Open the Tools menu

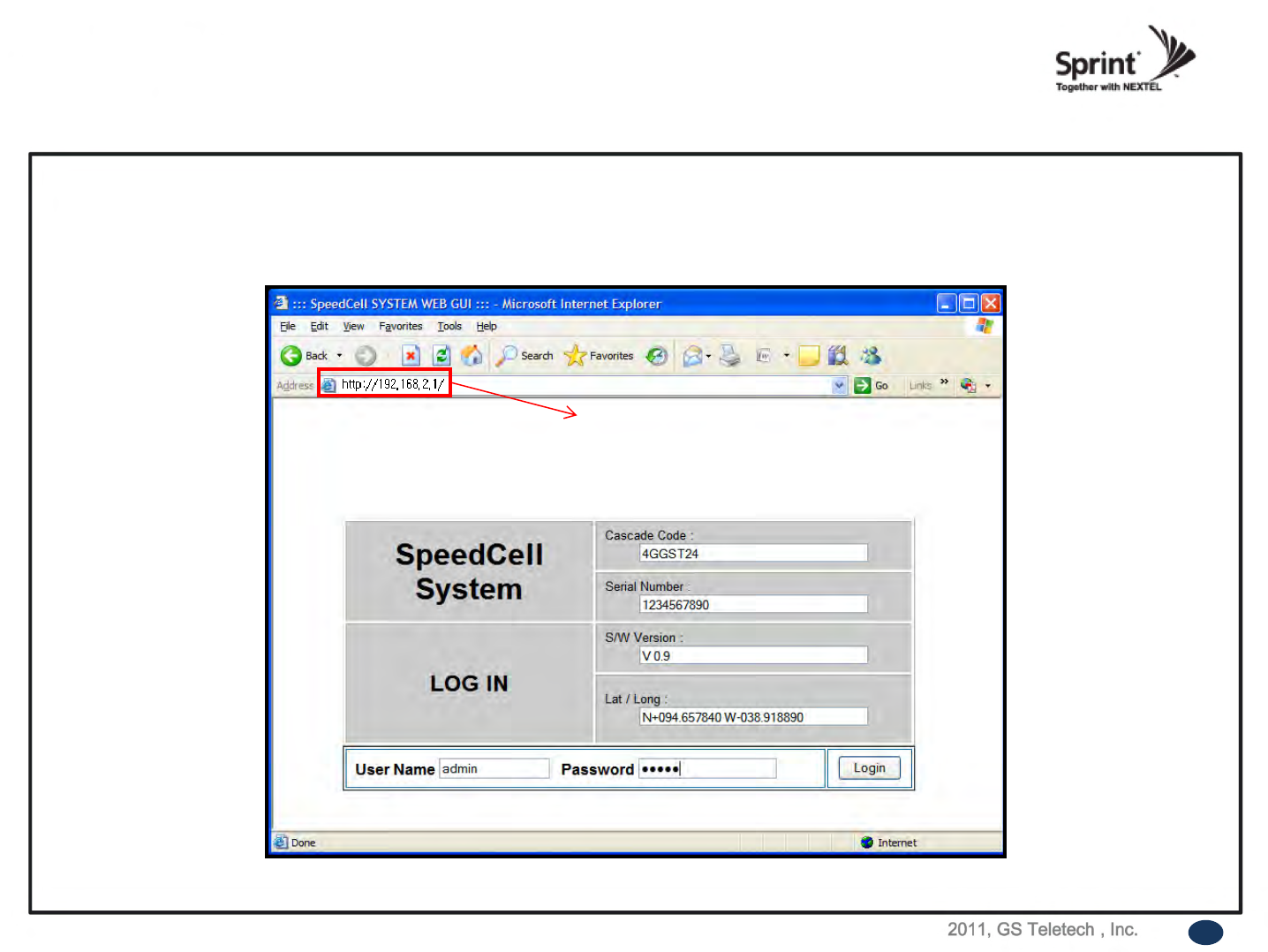(x=449, y=326)
